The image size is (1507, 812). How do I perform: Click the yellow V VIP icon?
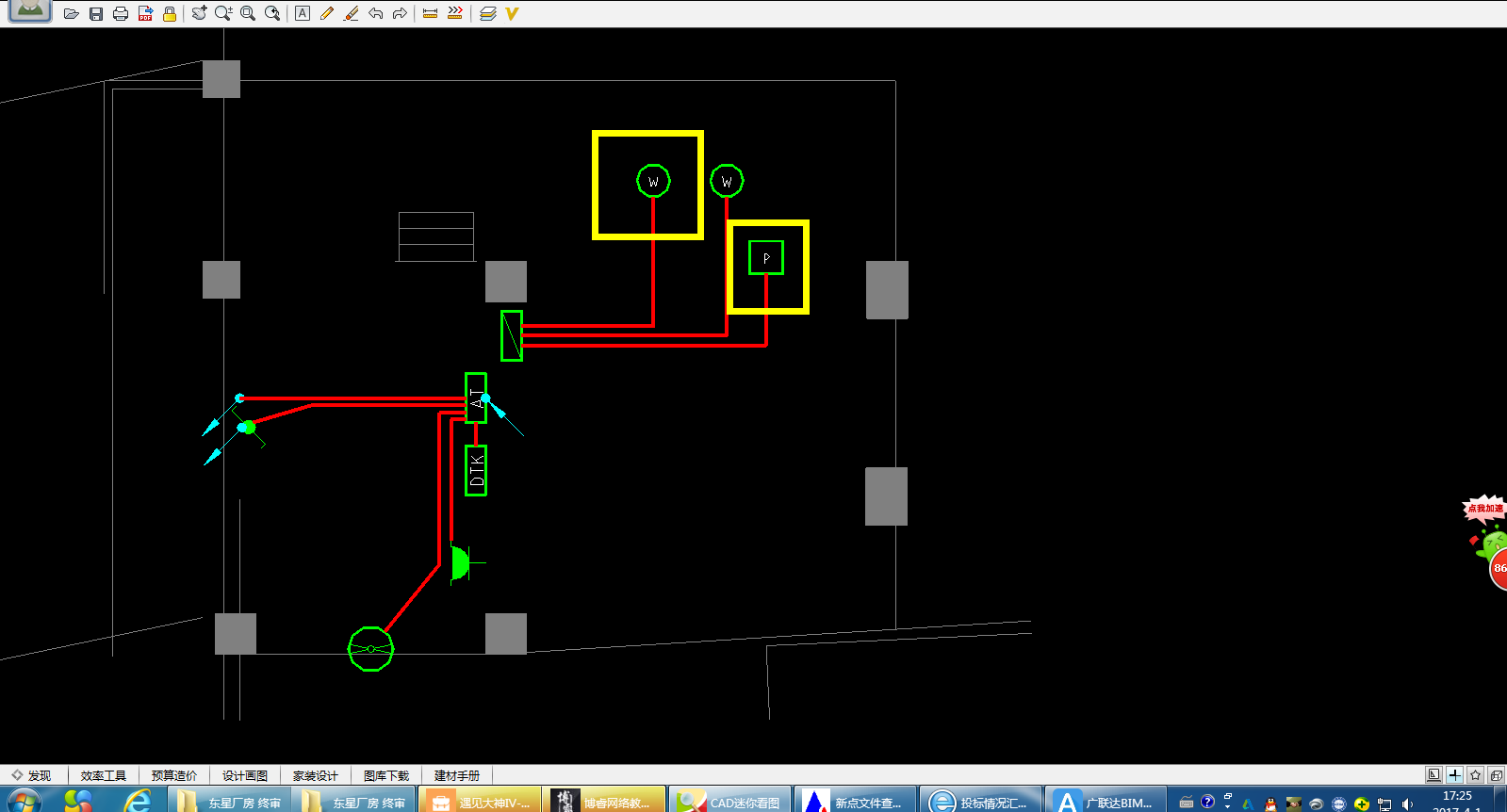point(512,13)
